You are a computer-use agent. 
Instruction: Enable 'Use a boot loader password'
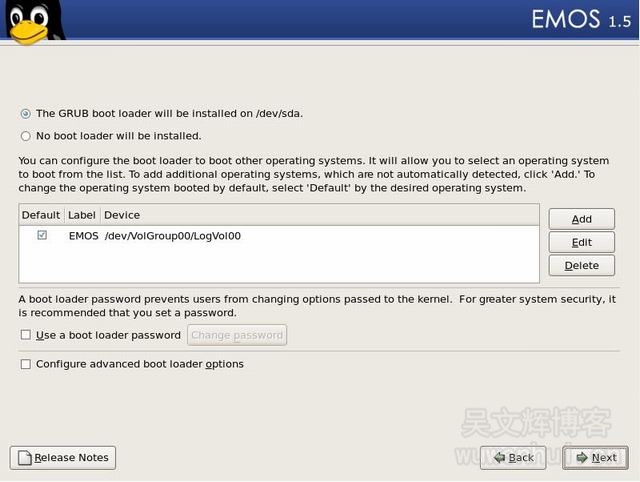(26, 336)
